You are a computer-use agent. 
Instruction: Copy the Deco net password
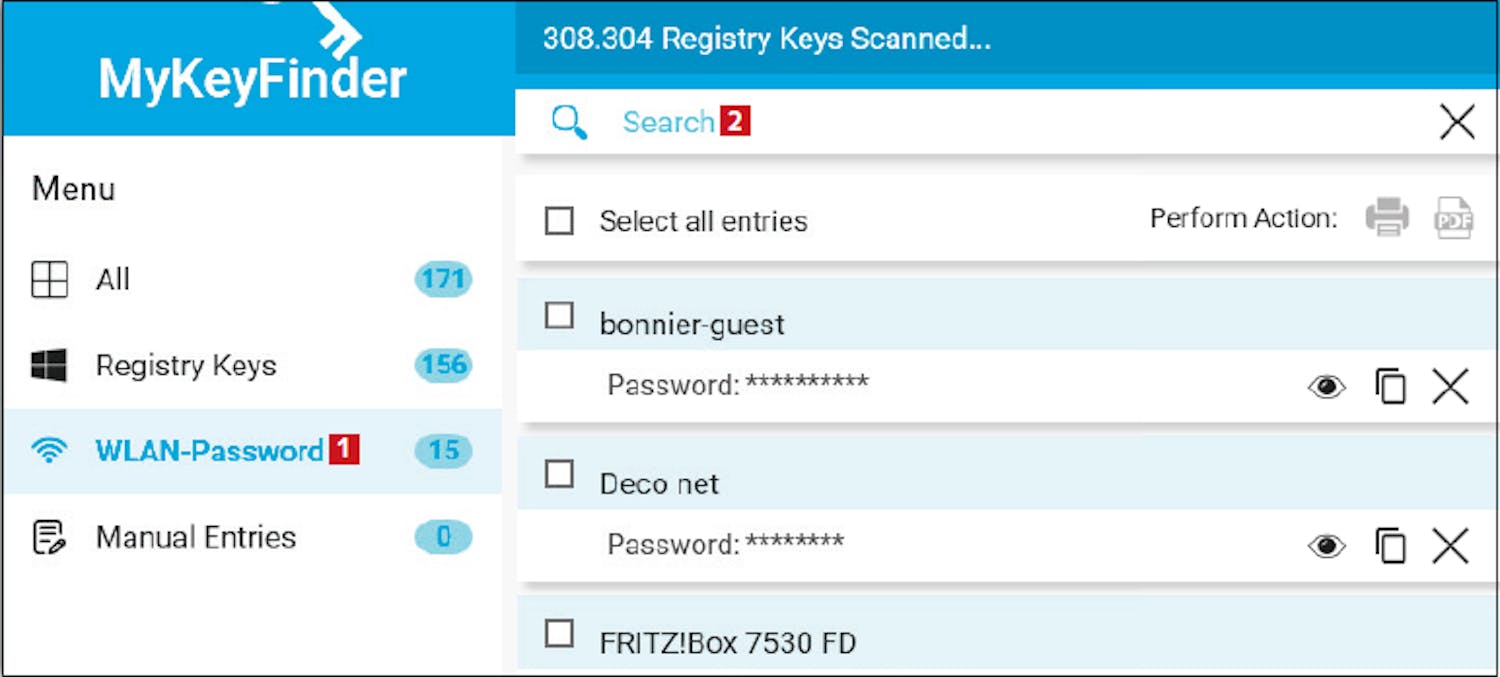pos(1390,546)
